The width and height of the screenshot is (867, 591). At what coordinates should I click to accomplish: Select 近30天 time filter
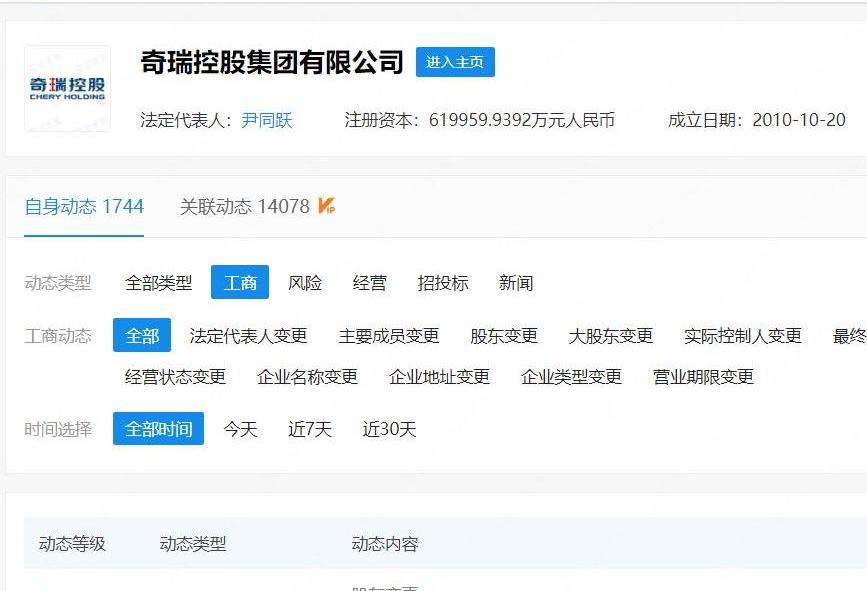[x=389, y=429]
